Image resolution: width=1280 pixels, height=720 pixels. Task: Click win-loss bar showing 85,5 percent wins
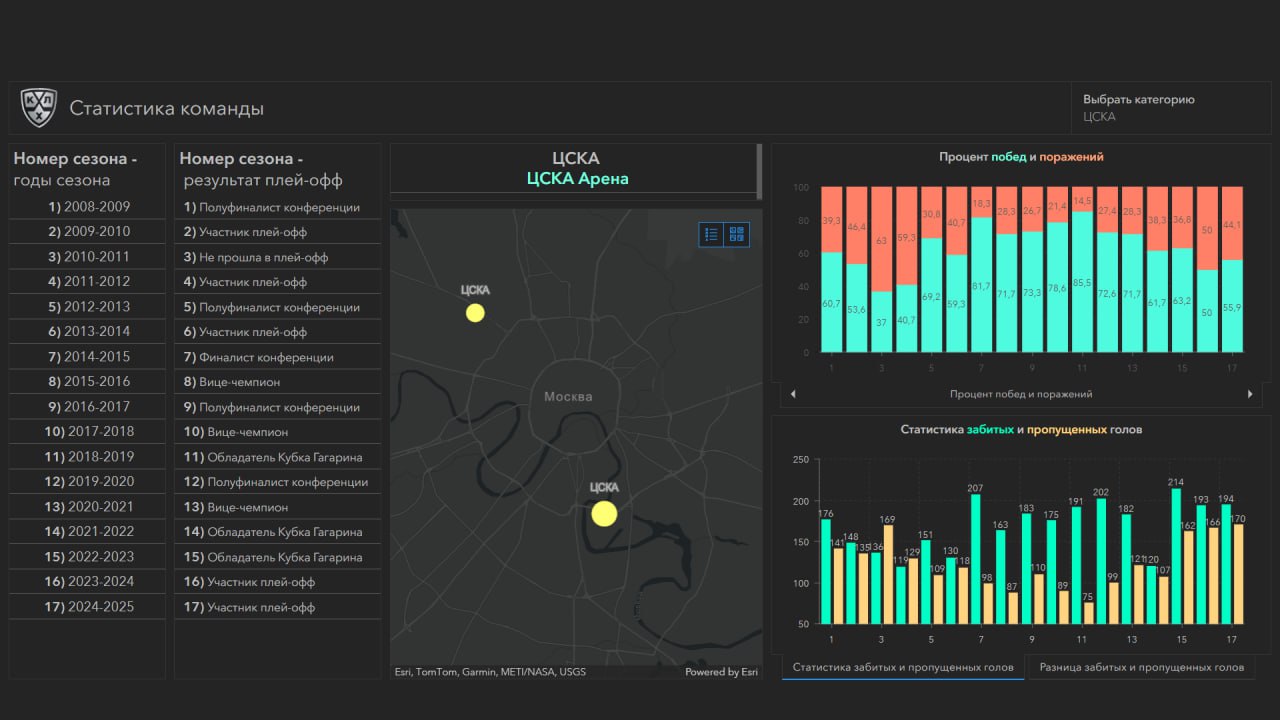pyautogui.click(x=1081, y=281)
